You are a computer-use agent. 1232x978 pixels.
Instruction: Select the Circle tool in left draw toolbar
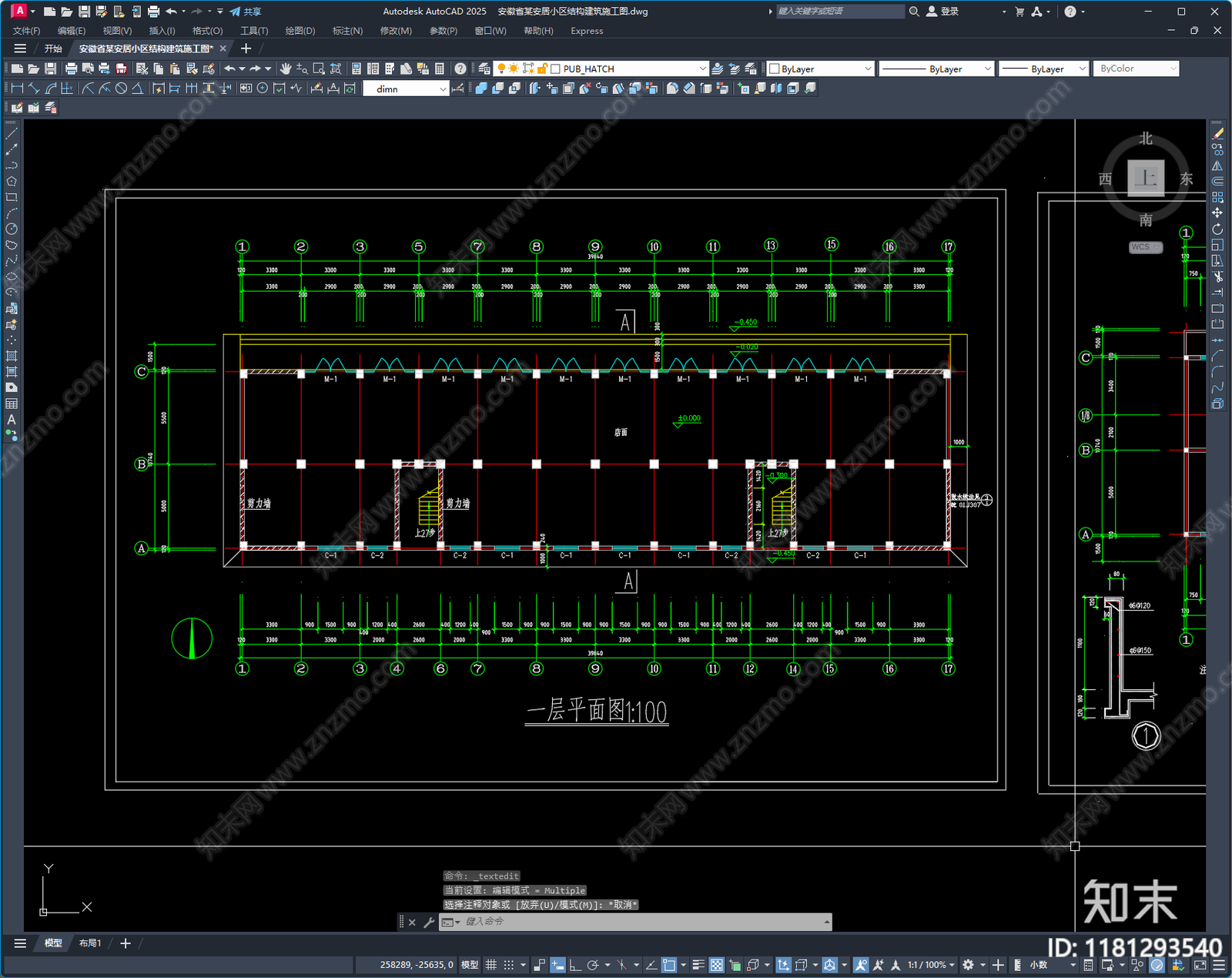12,229
